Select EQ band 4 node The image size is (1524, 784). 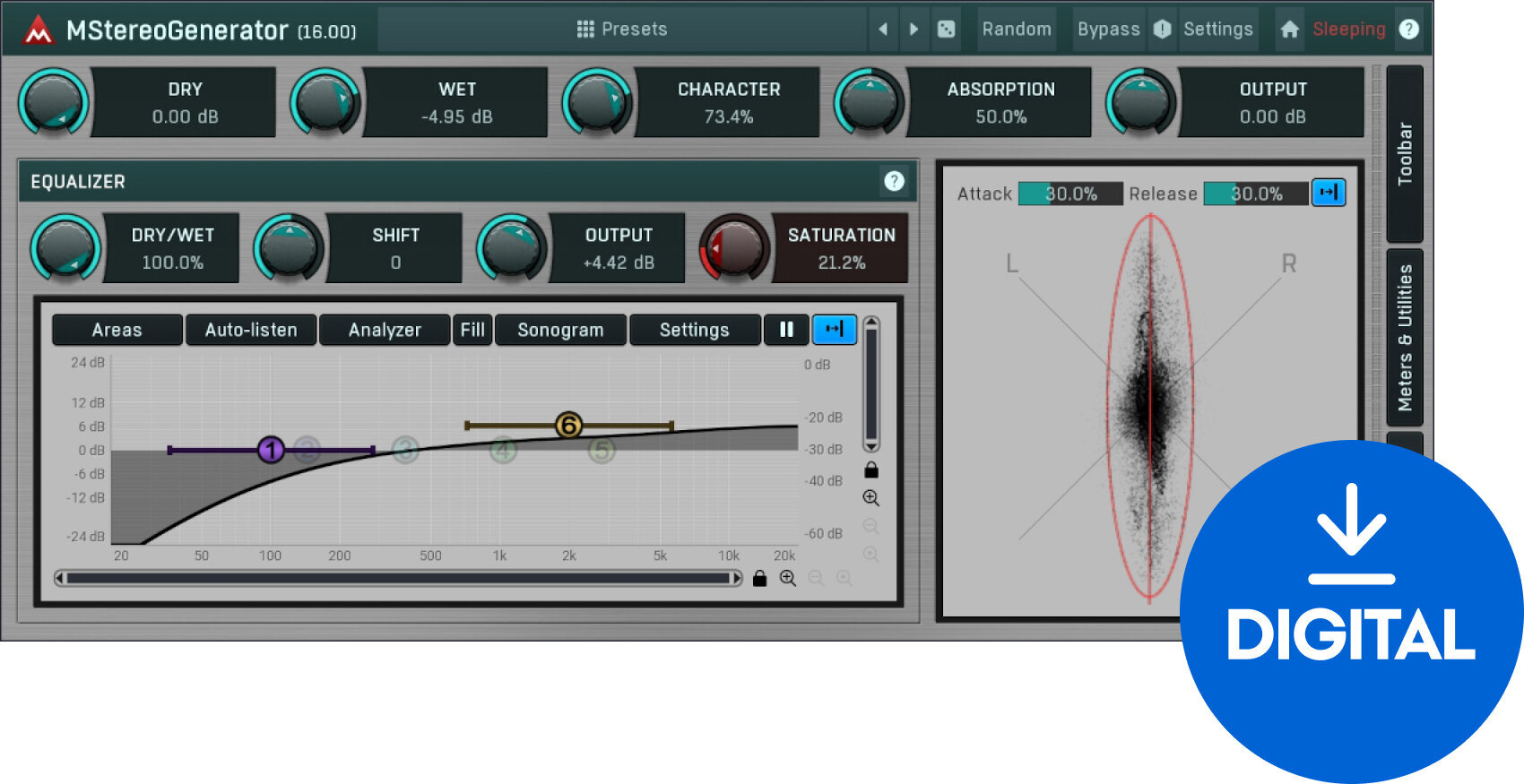[503, 450]
